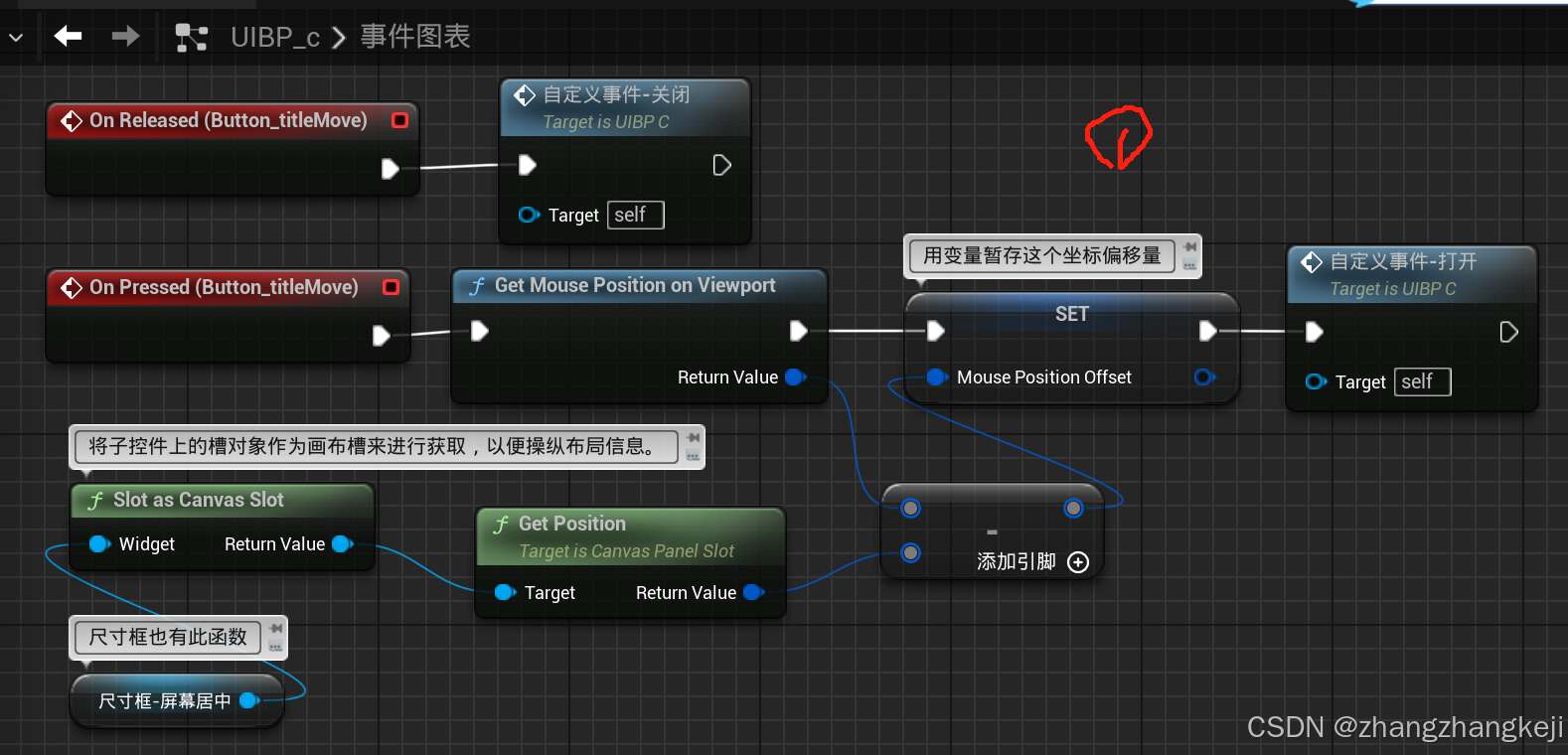The height and width of the screenshot is (755, 1568).
Task: Select the 自定义事件-关闭 node title
Action: [x=616, y=94]
